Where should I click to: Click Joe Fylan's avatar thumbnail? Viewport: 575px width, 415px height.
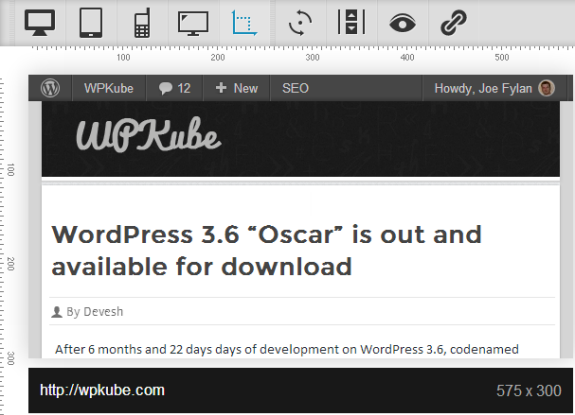coord(546,88)
